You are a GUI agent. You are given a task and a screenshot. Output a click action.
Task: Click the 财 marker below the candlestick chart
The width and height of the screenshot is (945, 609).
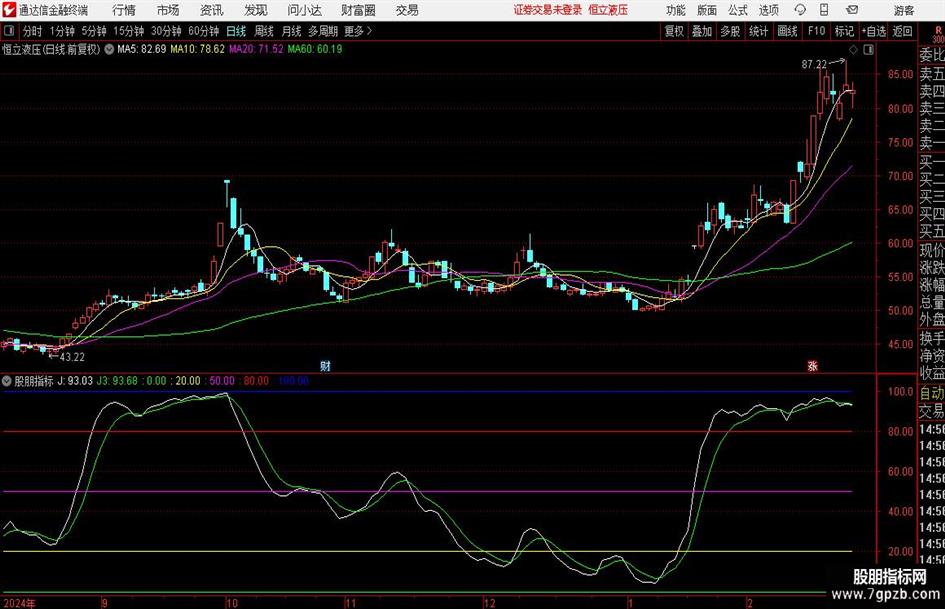325,365
